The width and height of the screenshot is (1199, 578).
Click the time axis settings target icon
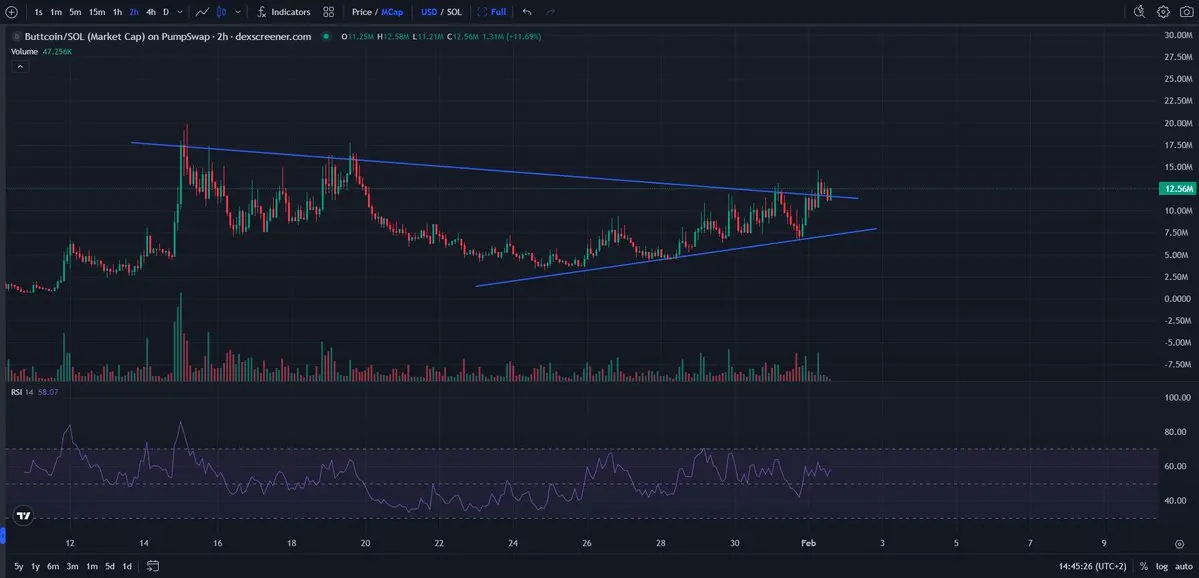pos(1179,544)
